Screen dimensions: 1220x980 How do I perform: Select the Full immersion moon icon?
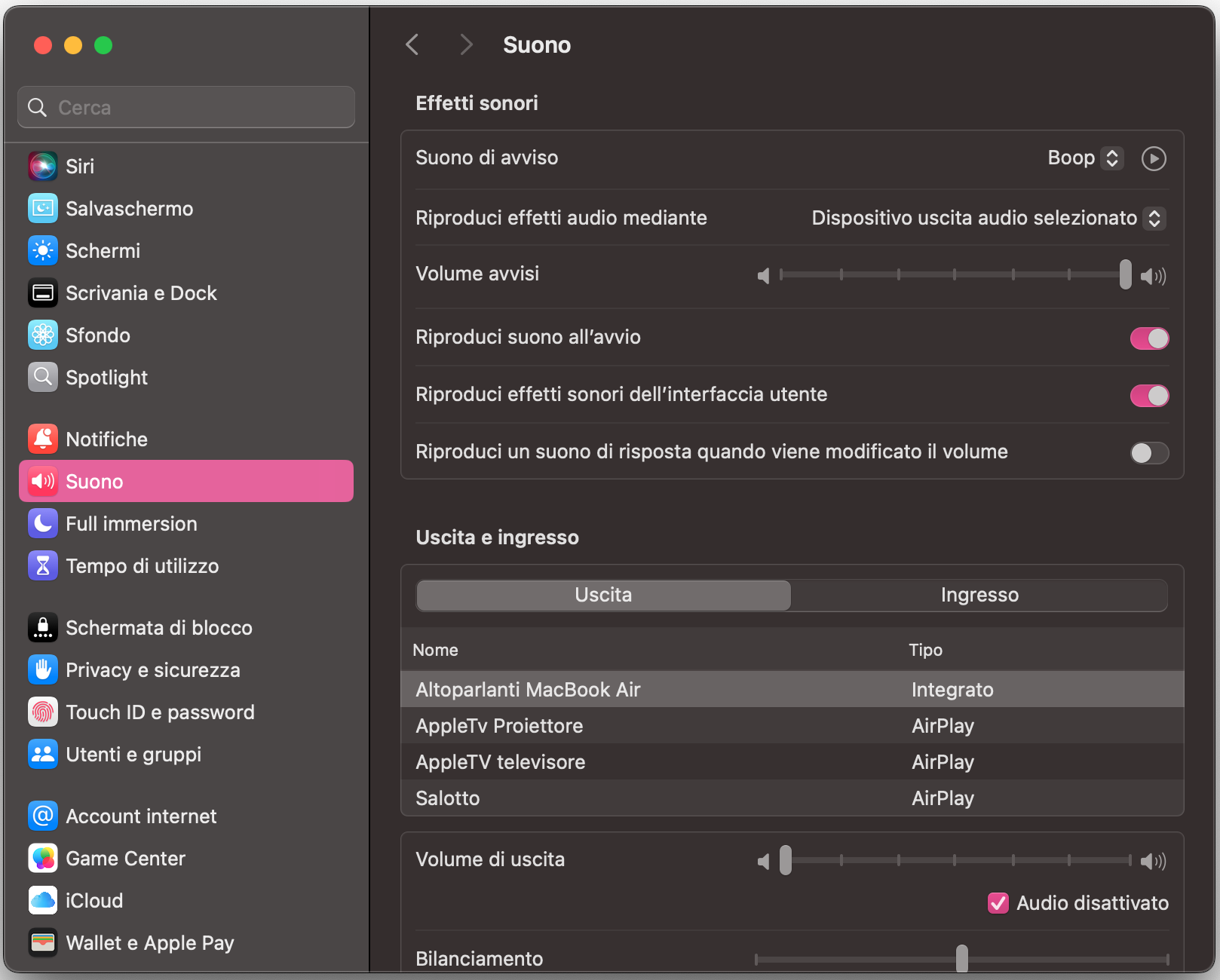coord(43,523)
